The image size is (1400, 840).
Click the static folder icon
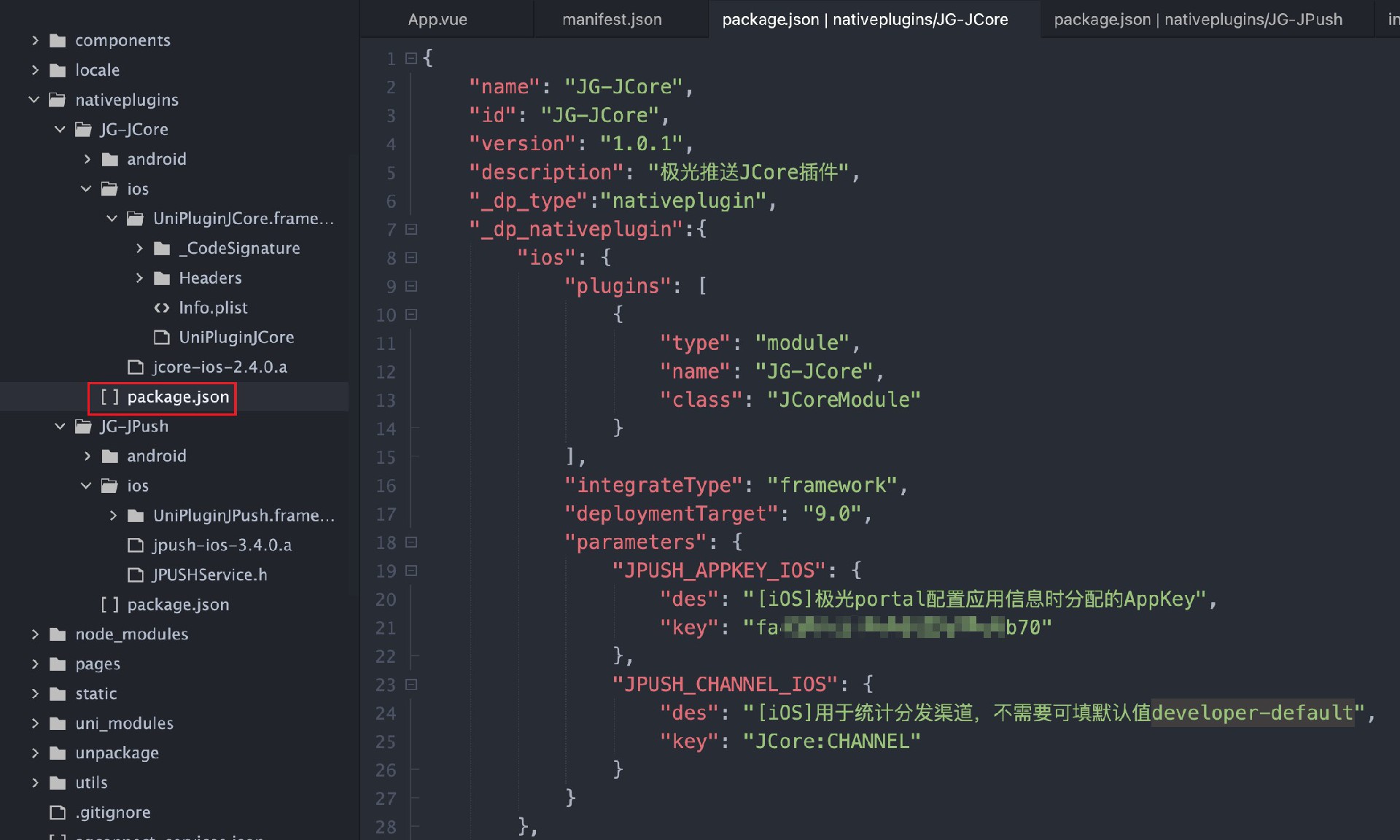tap(58, 693)
